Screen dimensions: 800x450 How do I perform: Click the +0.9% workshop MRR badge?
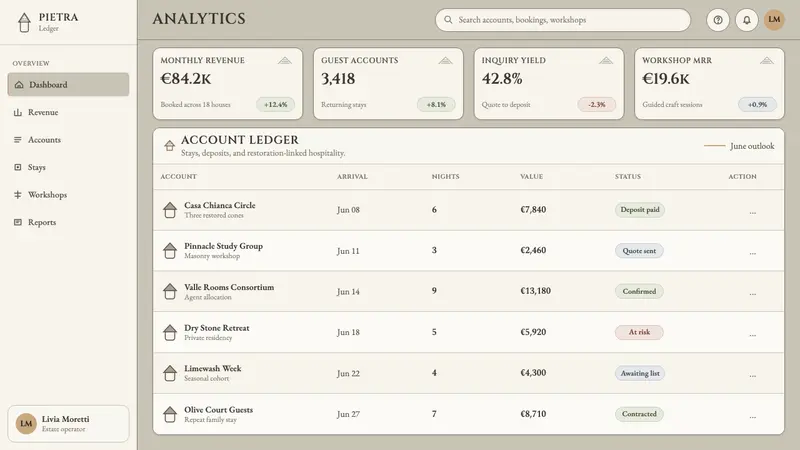pos(757,105)
